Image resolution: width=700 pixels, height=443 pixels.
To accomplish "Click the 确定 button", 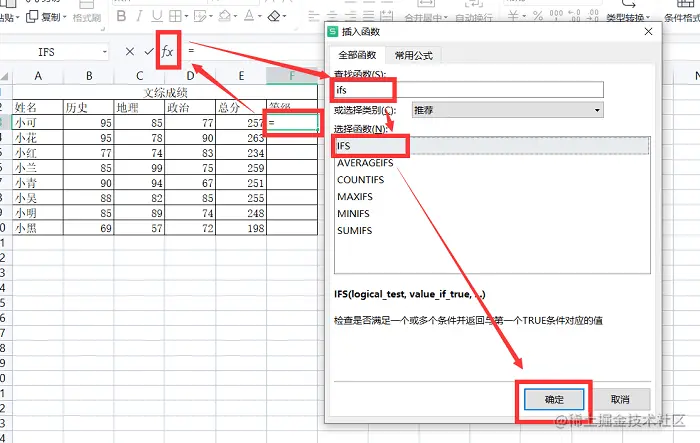I will coord(554,399).
